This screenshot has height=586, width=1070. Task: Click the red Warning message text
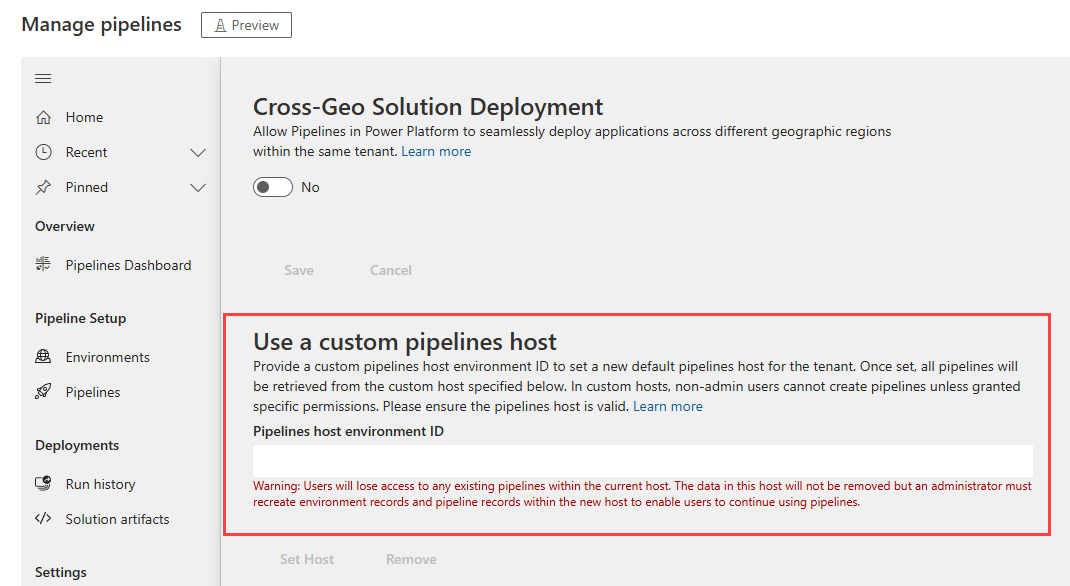(x=642, y=494)
